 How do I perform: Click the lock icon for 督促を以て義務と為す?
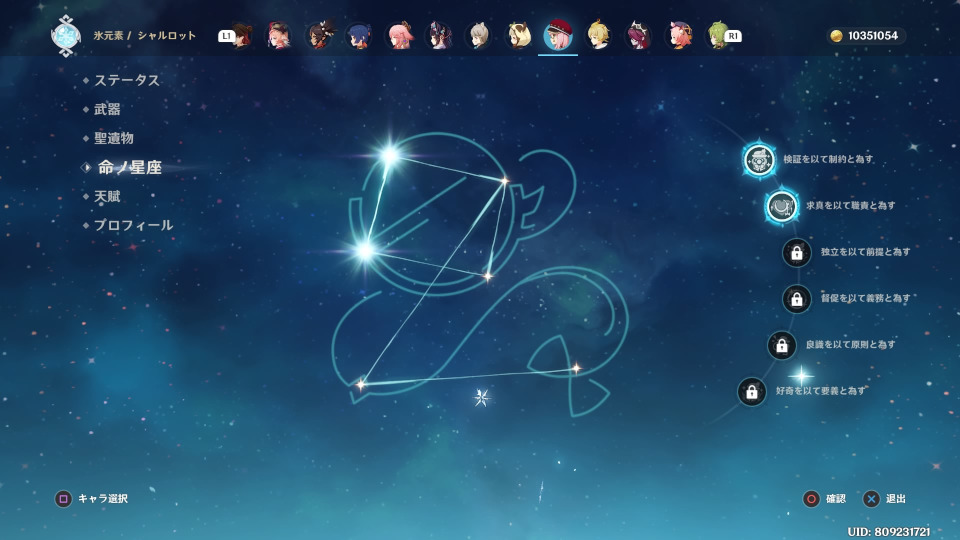tap(797, 299)
